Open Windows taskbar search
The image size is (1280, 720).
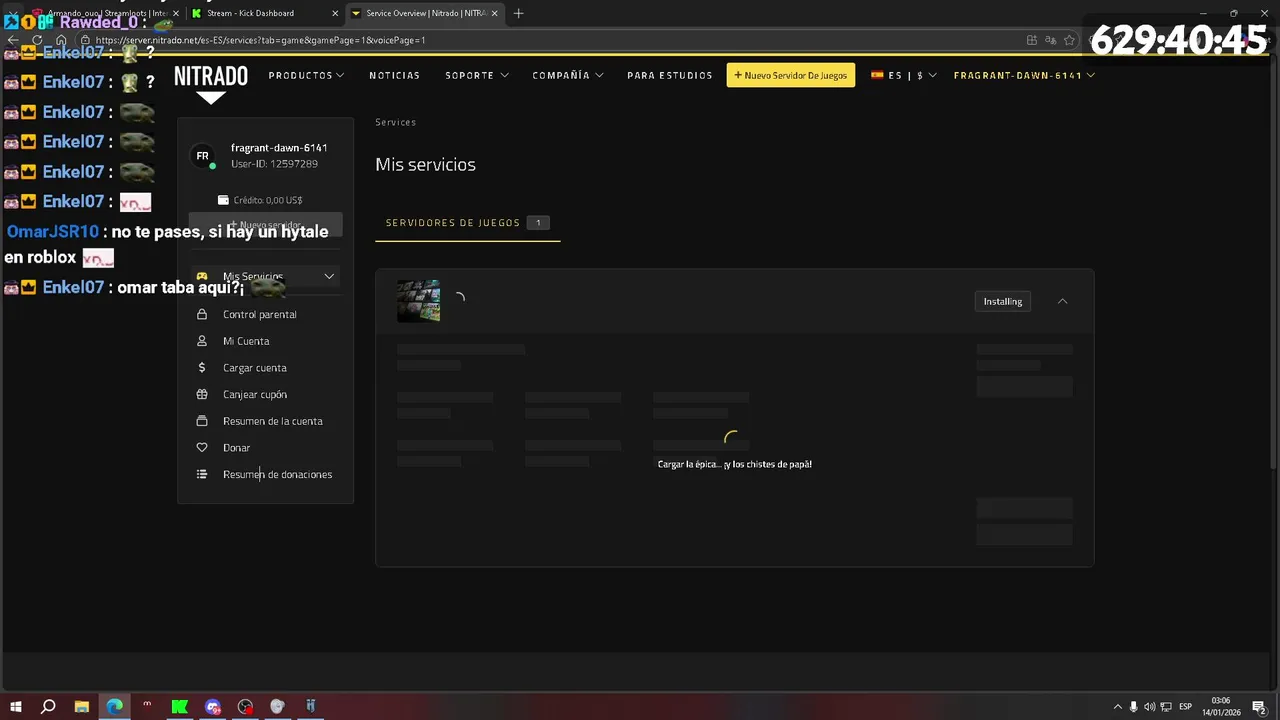tap(48, 707)
